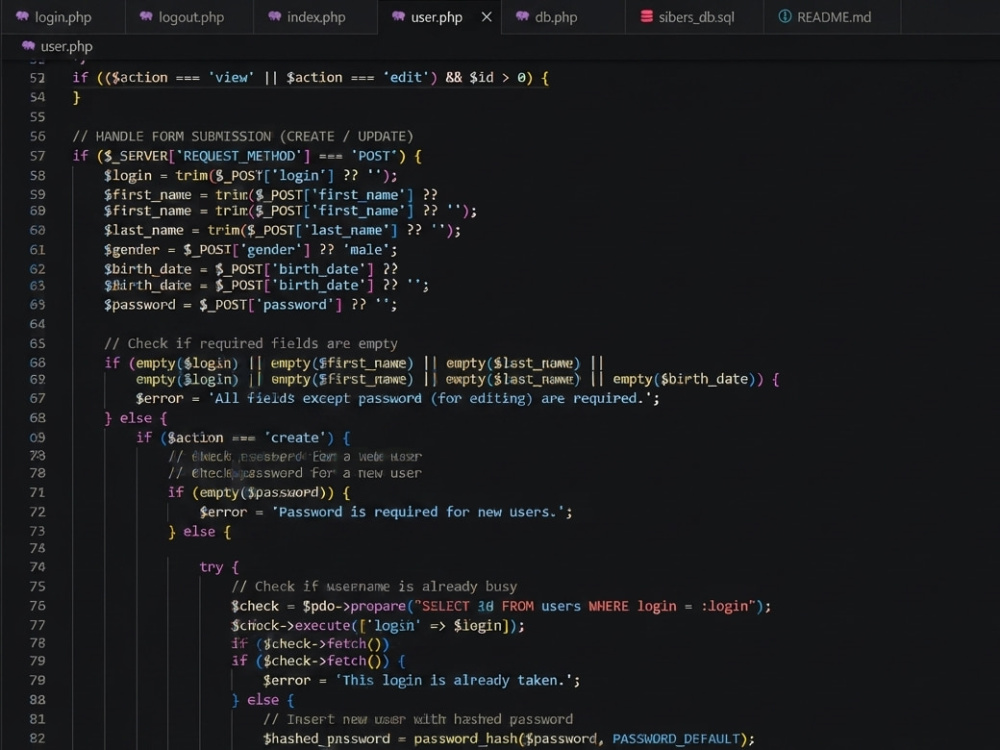Click the "empty($birth_date))" condition text

(x=688, y=379)
